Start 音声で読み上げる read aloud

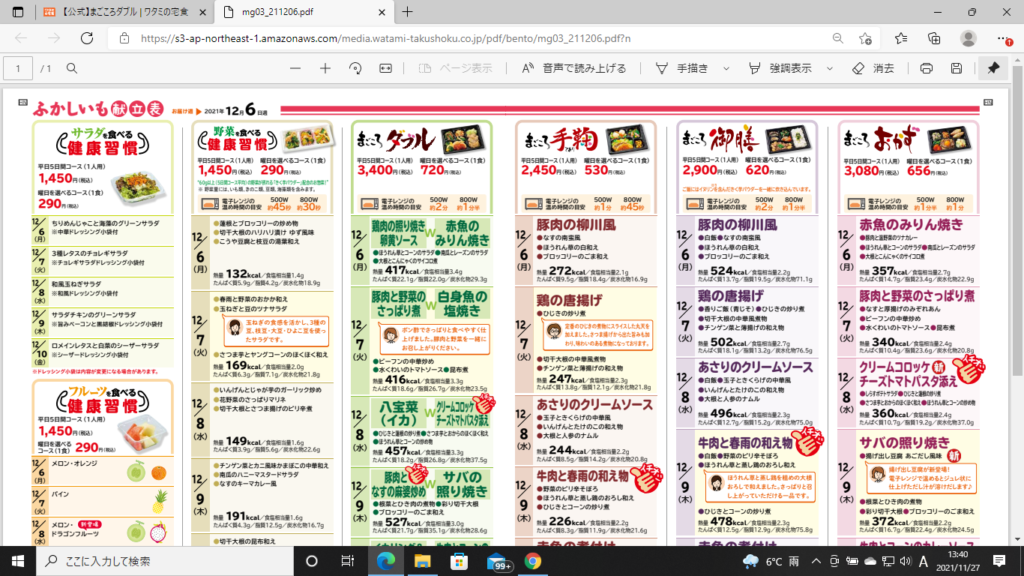click(x=574, y=68)
